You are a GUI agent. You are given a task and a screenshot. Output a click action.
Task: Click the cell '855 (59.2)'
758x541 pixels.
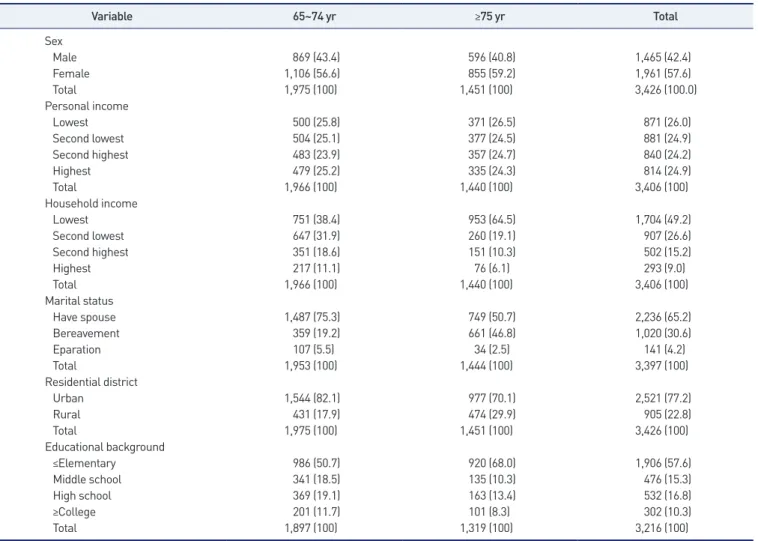tap(492, 73)
